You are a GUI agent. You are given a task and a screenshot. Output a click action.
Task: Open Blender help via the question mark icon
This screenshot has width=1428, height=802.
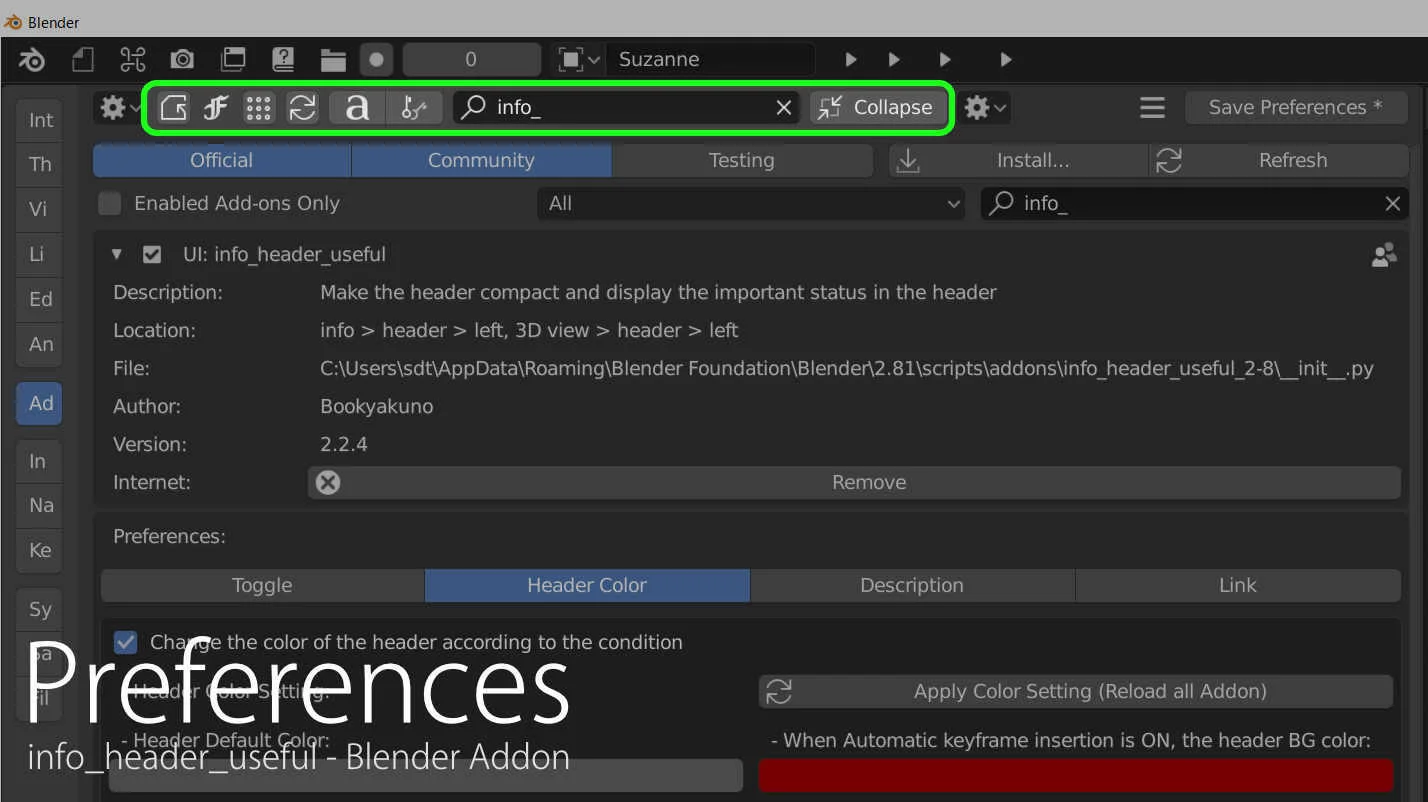(x=284, y=59)
